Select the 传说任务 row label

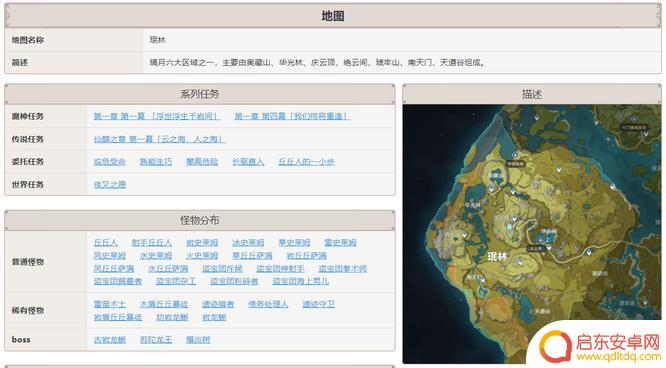(x=28, y=139)
